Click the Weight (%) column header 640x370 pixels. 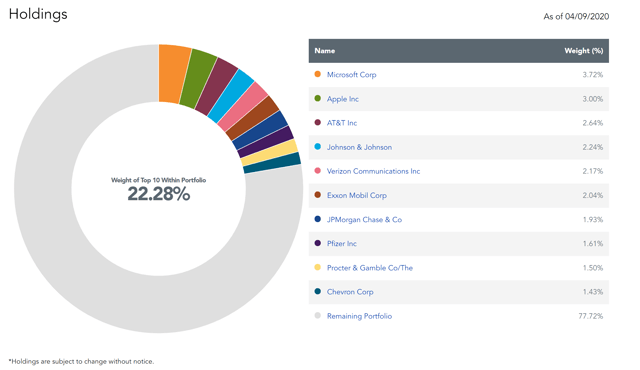tap(584, 51)
